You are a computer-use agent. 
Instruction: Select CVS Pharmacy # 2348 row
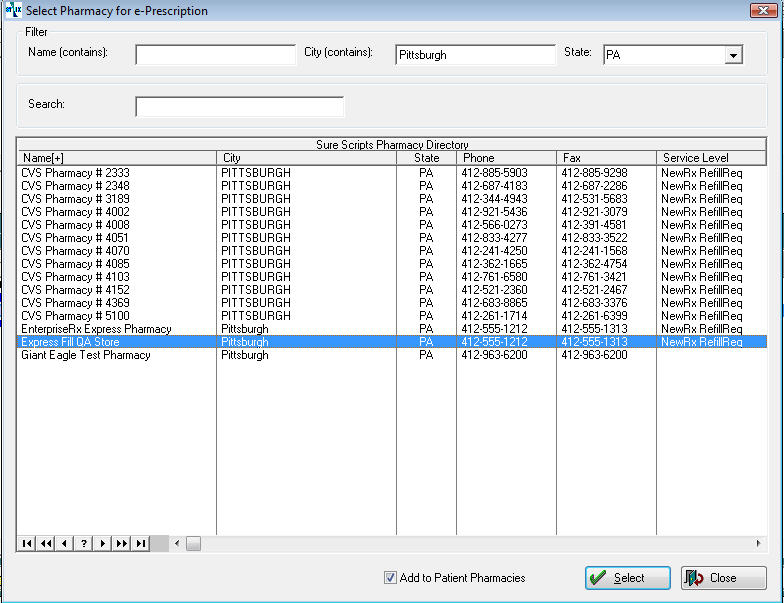392,186
